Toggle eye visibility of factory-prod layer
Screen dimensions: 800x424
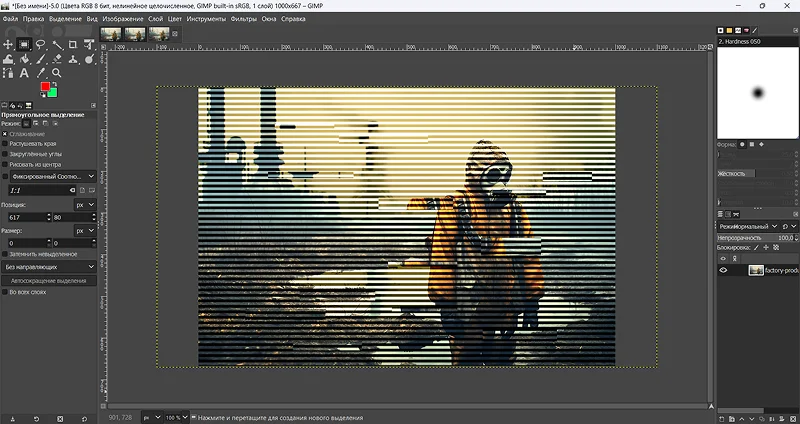723,270
